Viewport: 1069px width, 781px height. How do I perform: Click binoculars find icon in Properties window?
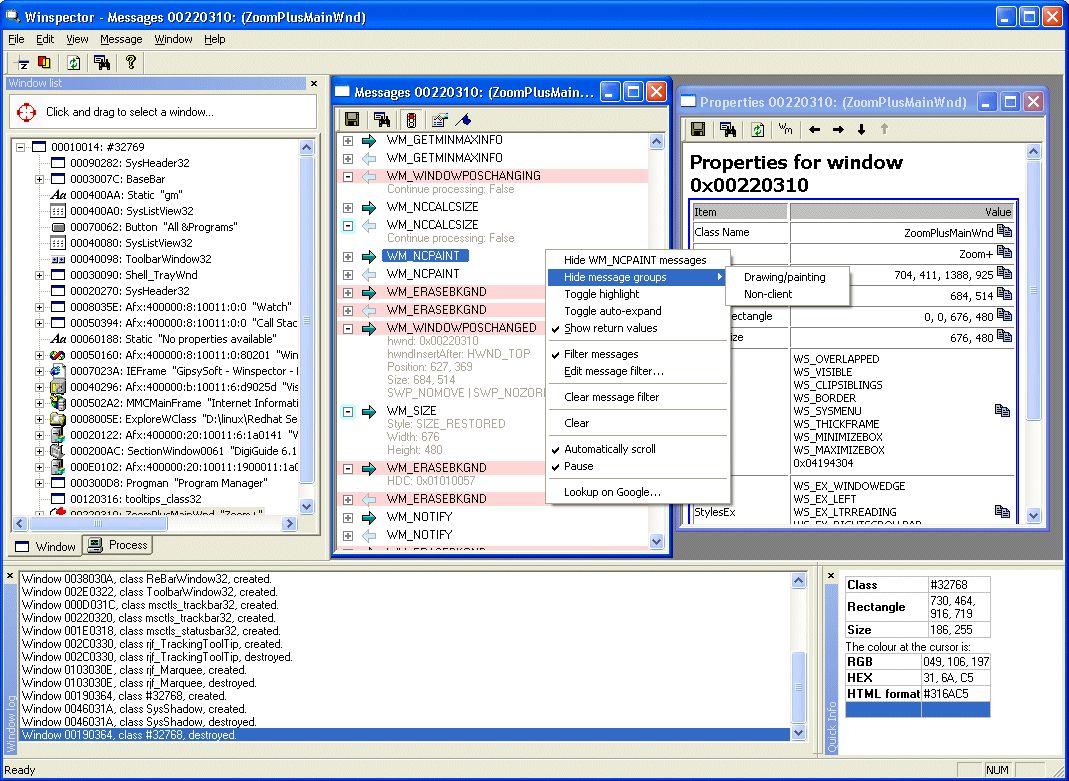point(727,129)
